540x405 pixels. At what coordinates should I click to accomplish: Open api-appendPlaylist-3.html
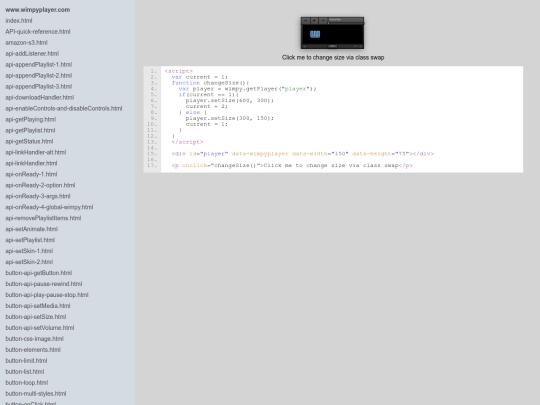(39, 86)
